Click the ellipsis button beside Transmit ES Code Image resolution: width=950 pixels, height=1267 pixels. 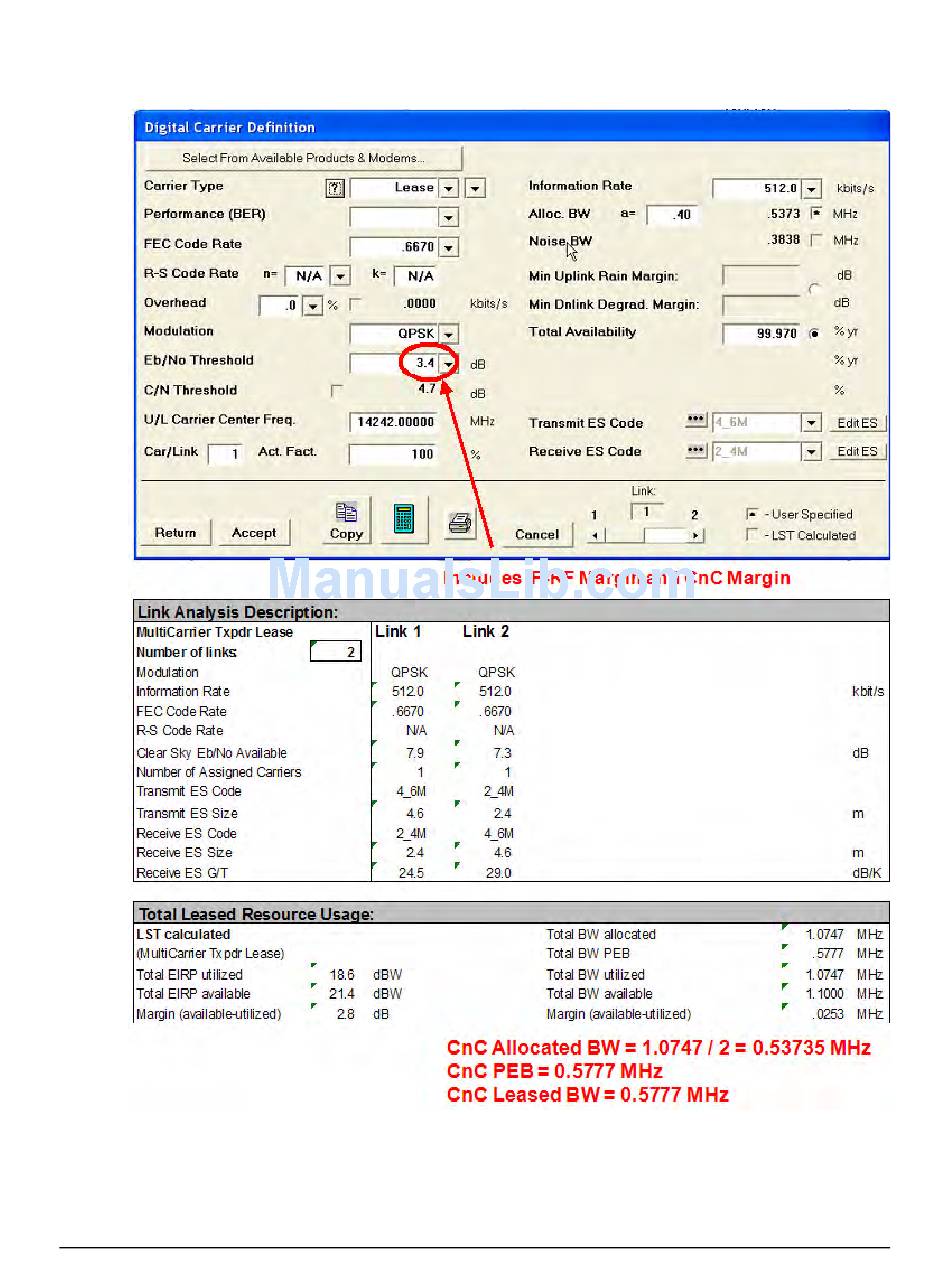click(x=696, y=422)
